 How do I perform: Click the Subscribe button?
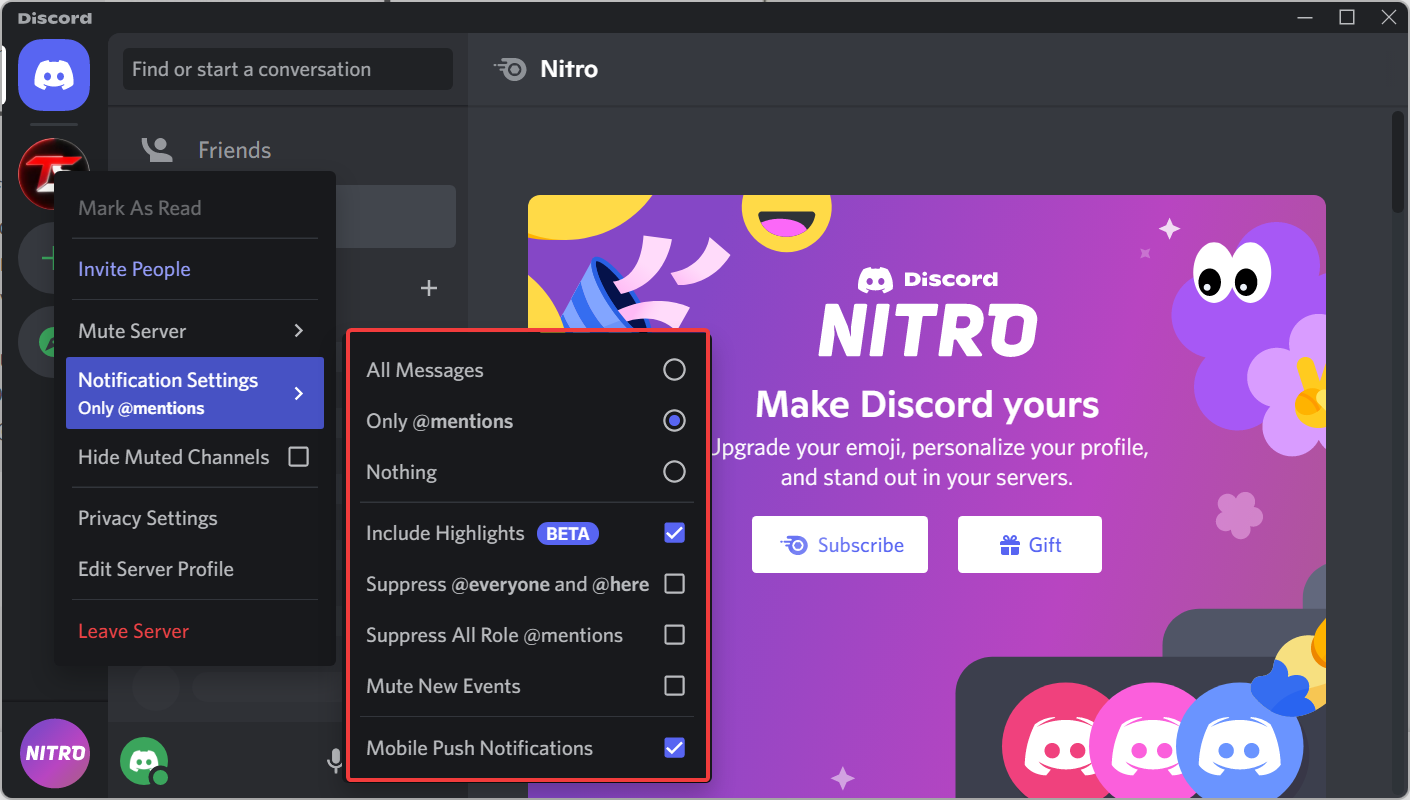click(x=840, y=545)
